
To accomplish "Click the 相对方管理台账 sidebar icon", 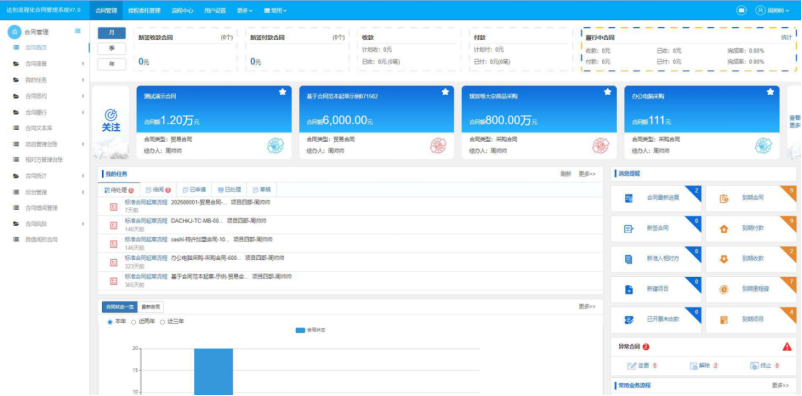I will pyautogui.click(x=16, y=160).
